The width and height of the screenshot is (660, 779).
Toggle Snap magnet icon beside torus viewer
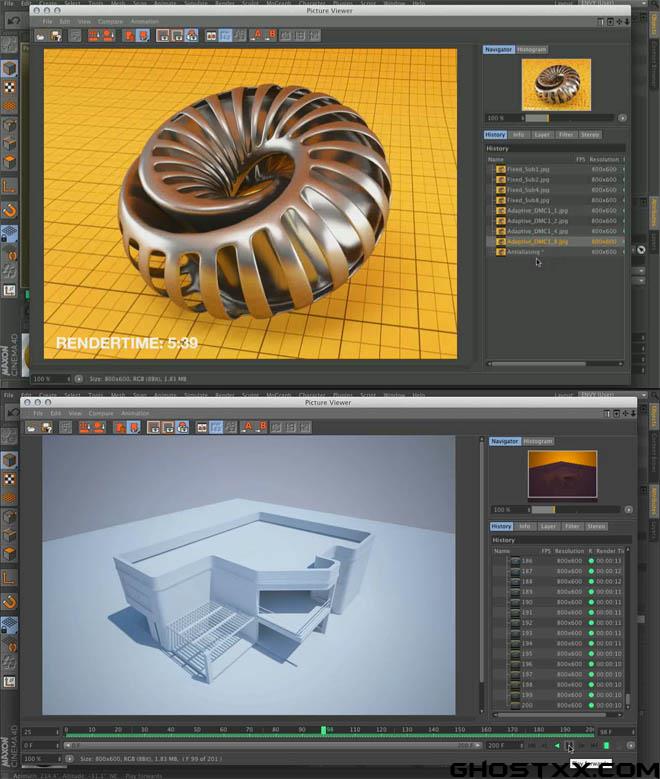click(x=9, y=210)
